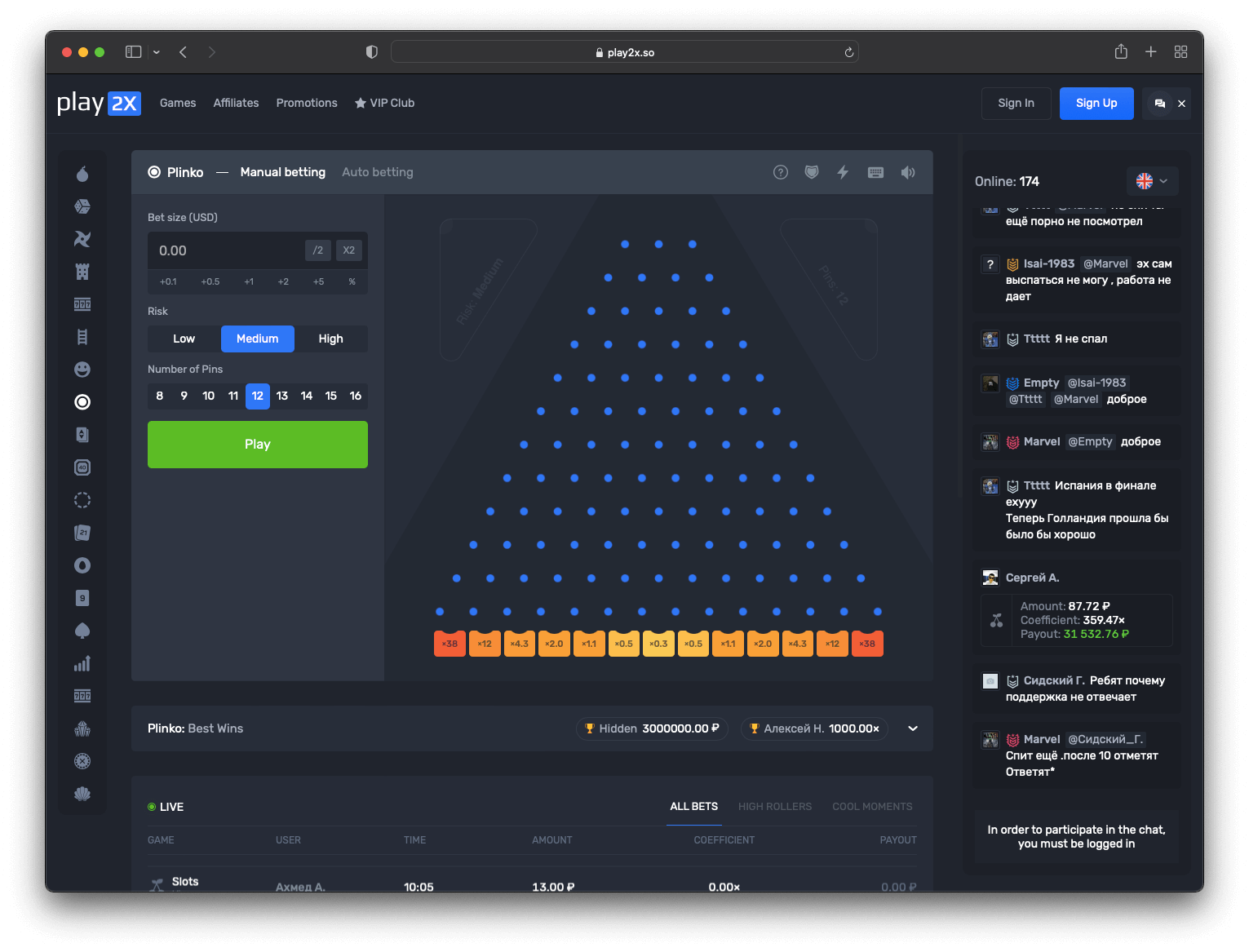Expand Safari sidebar options chevron

click(157, 52)
